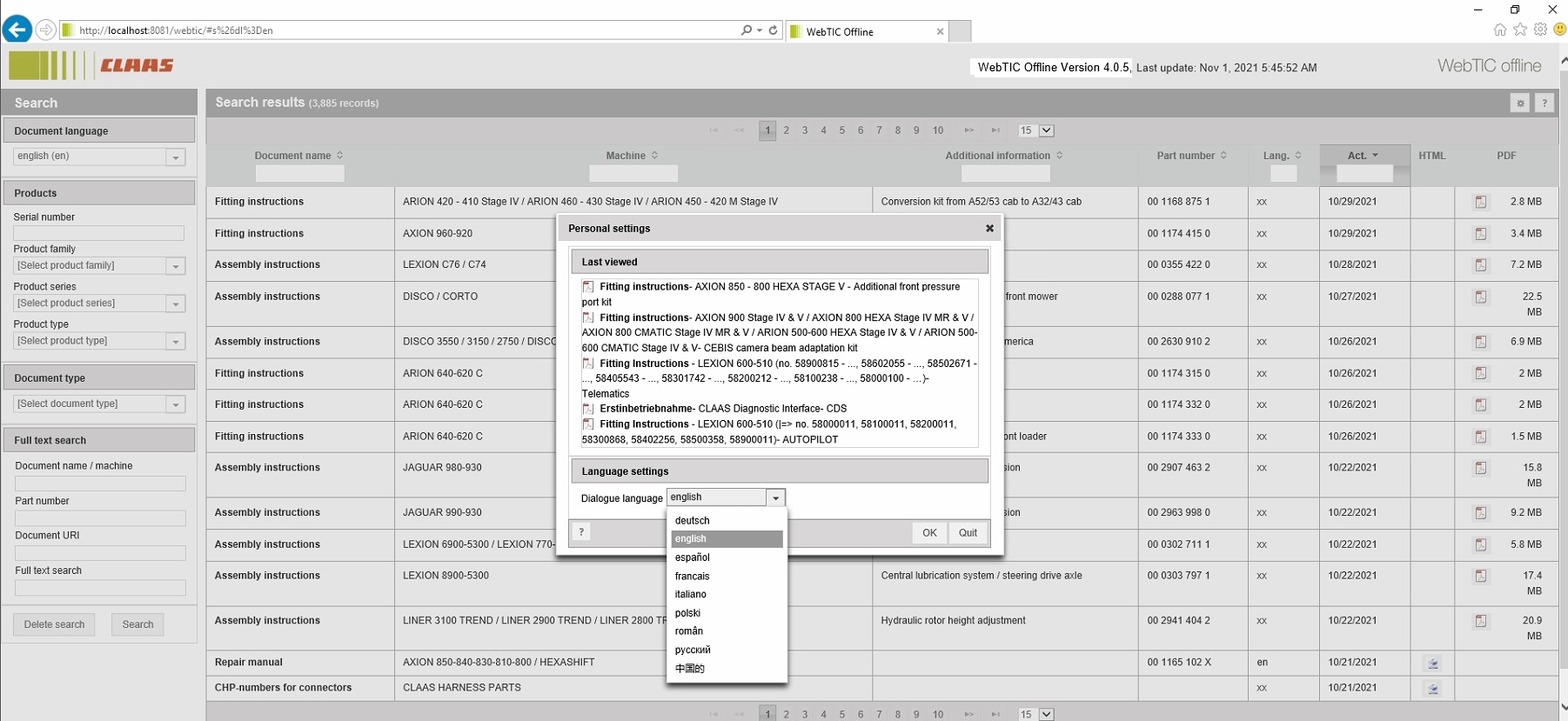This screenshot has height=721, width=1568.
Task: Expand the Document language dropdown
Action: click(176, 157)
